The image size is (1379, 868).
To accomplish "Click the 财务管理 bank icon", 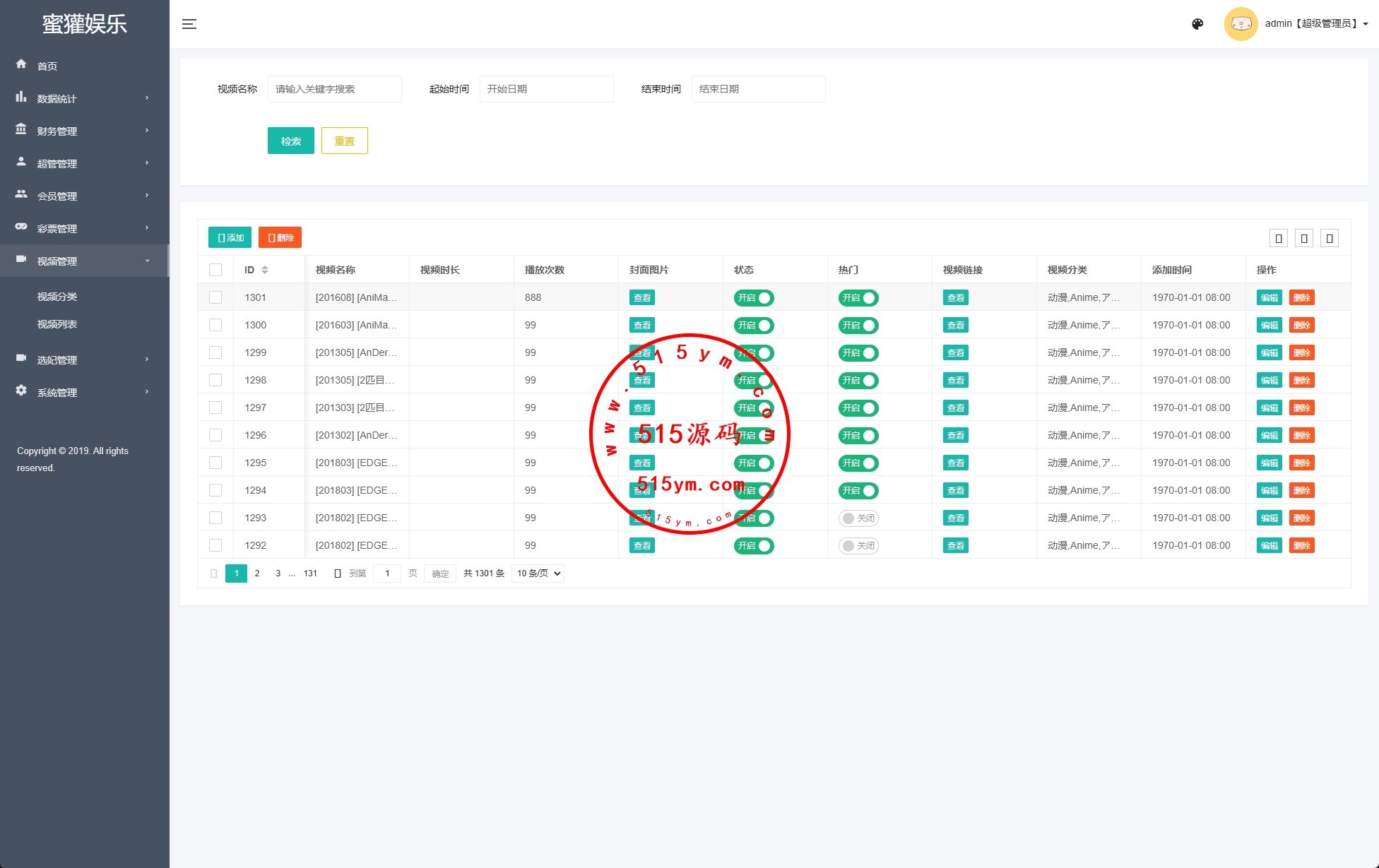I will 21,129.
